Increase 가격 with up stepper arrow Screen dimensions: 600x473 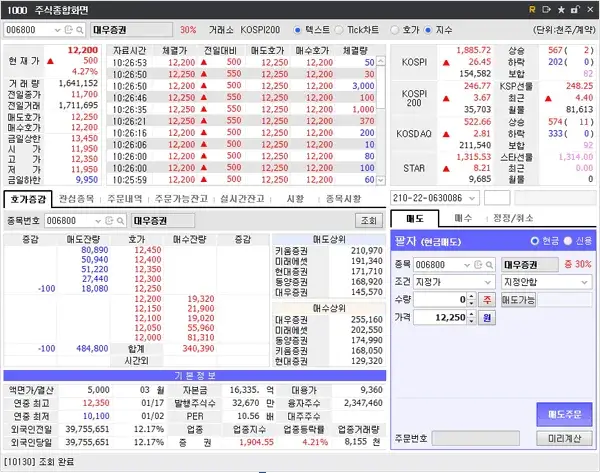coord(471,314)
